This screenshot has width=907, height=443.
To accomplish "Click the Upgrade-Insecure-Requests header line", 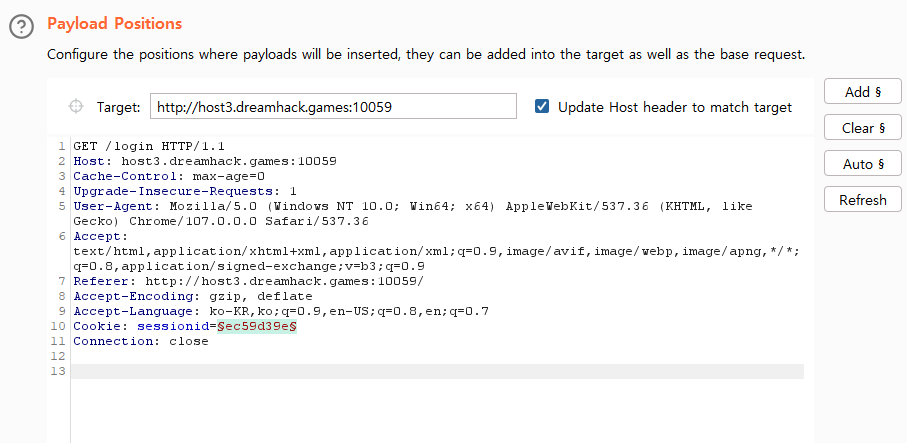I will point(185,191).
